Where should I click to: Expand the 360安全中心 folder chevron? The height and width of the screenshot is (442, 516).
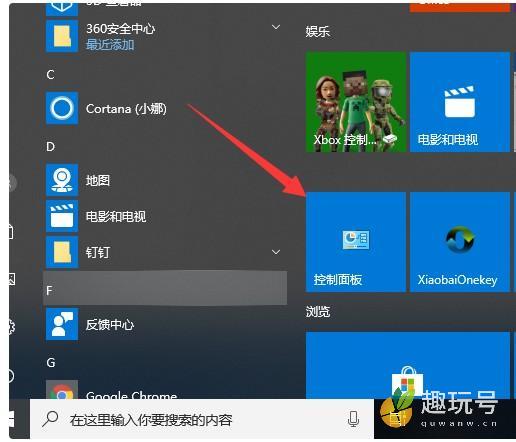pos(276,27)
